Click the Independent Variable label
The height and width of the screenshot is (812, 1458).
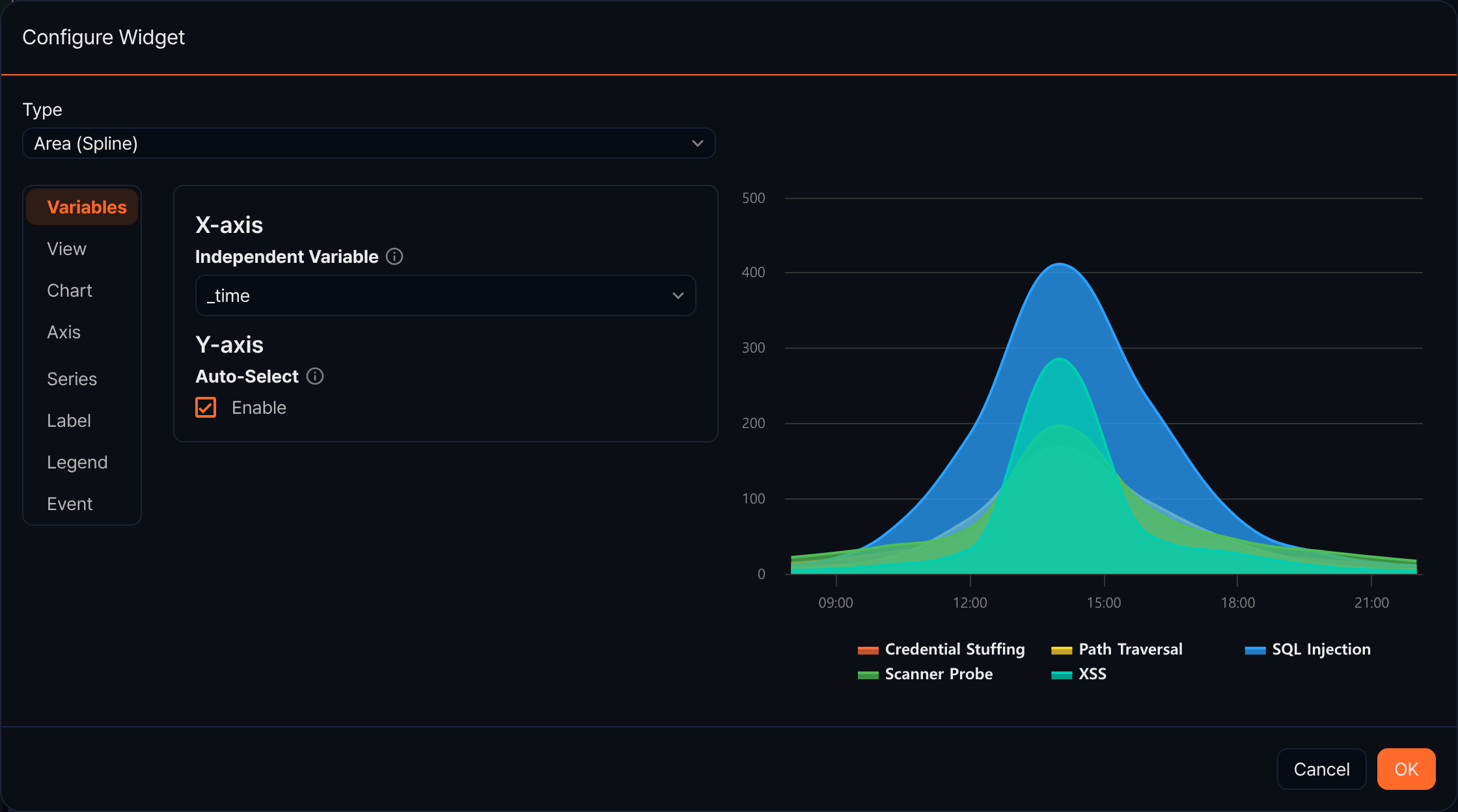click(287, 256)
